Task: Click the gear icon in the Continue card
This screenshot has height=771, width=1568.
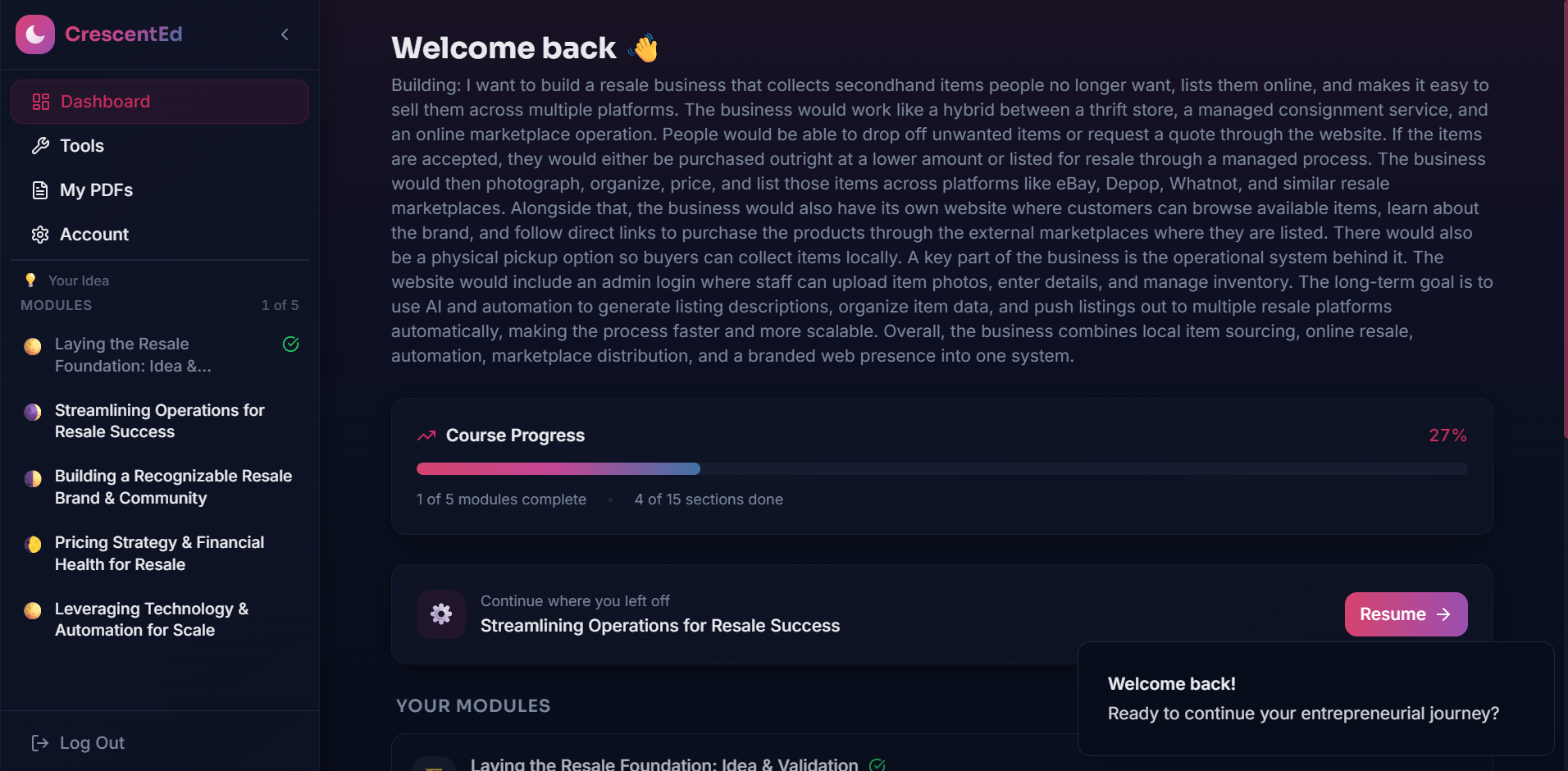Action: [441, 614]
